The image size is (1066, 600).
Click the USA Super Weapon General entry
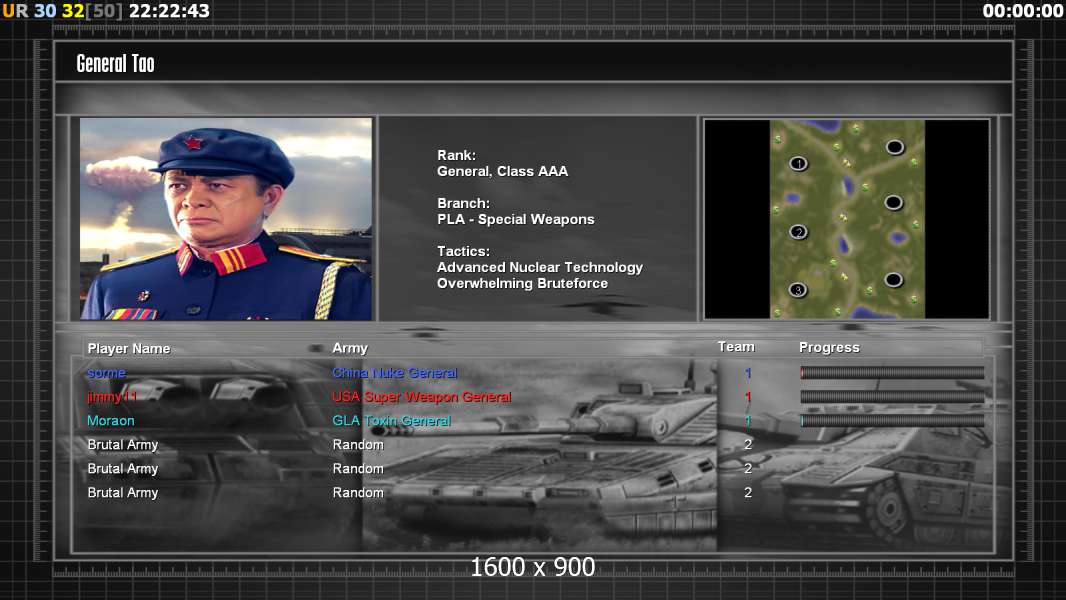(x=421, y=397)
